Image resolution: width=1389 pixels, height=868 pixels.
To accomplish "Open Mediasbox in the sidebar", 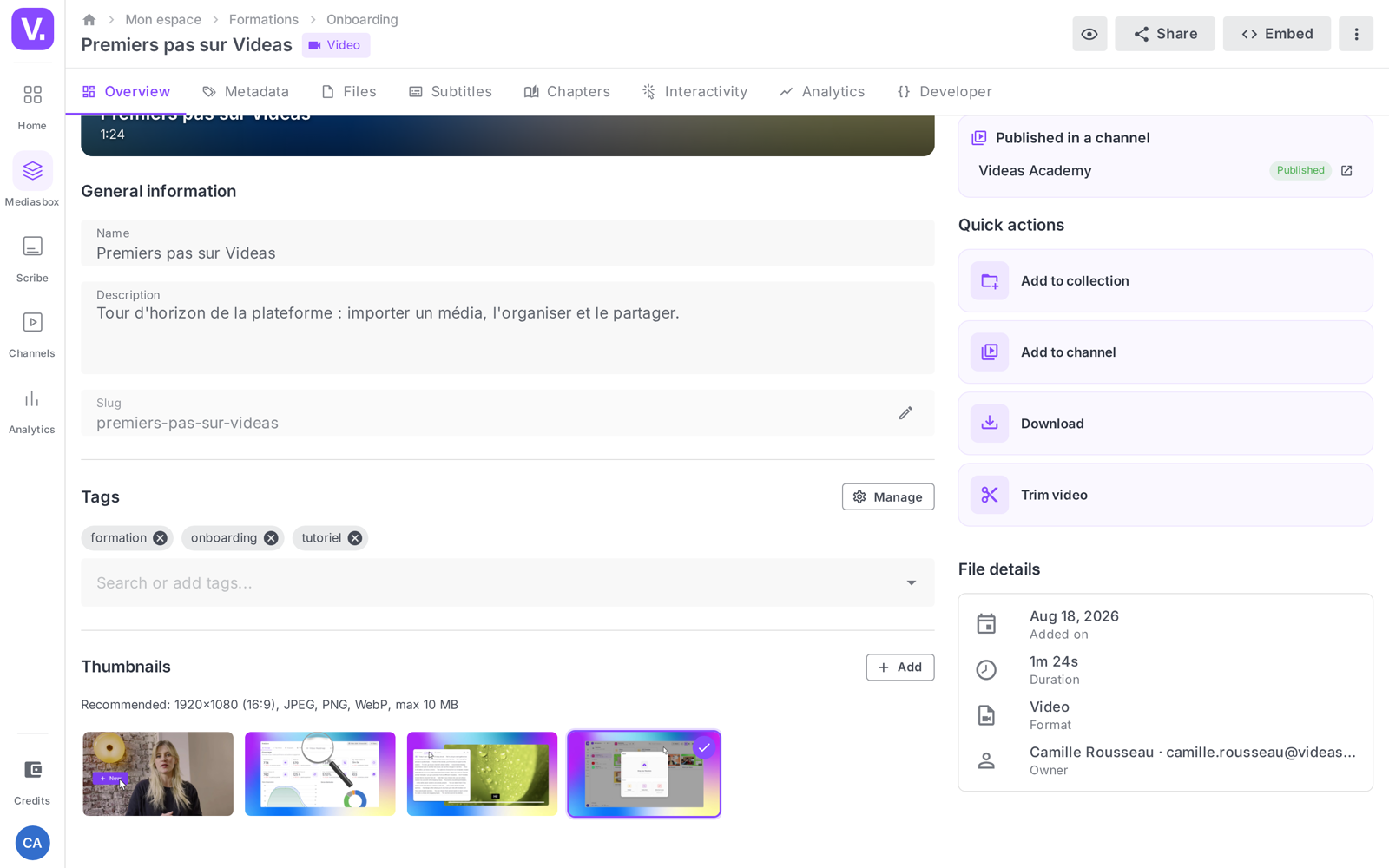I will tap(32, 181).
